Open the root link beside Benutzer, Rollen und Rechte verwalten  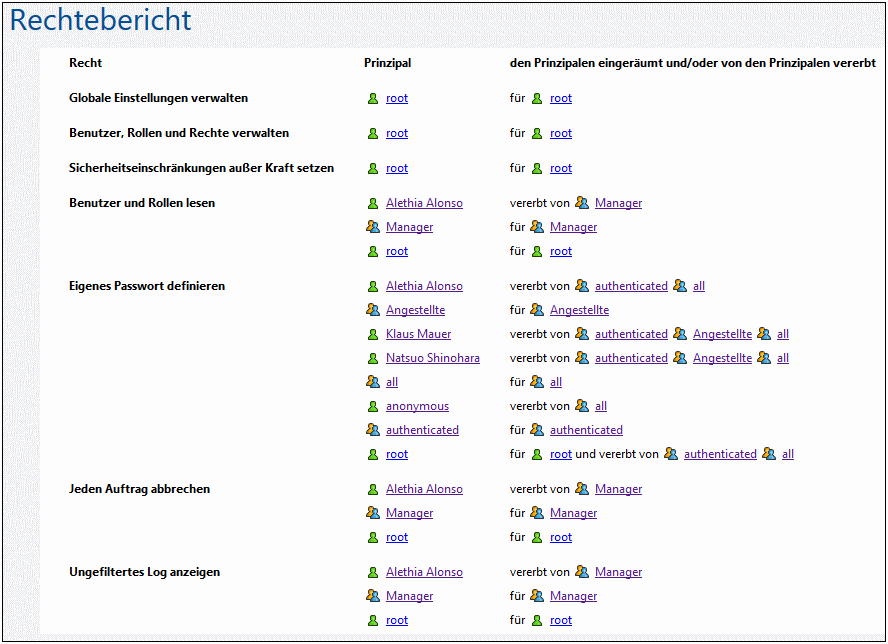click(396, 133)
